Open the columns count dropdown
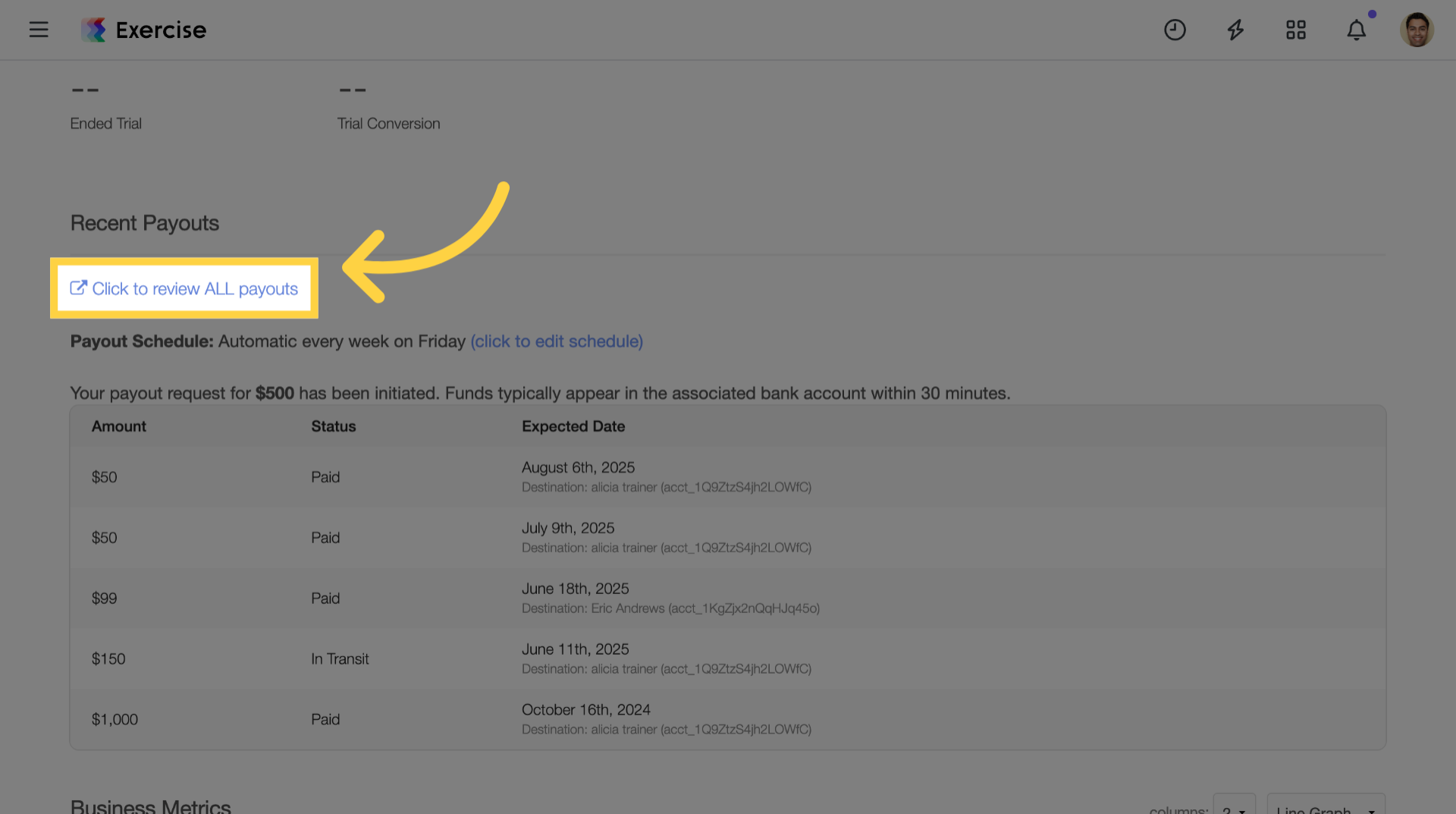This screenshot has width=1456, height=814. 1234,806
